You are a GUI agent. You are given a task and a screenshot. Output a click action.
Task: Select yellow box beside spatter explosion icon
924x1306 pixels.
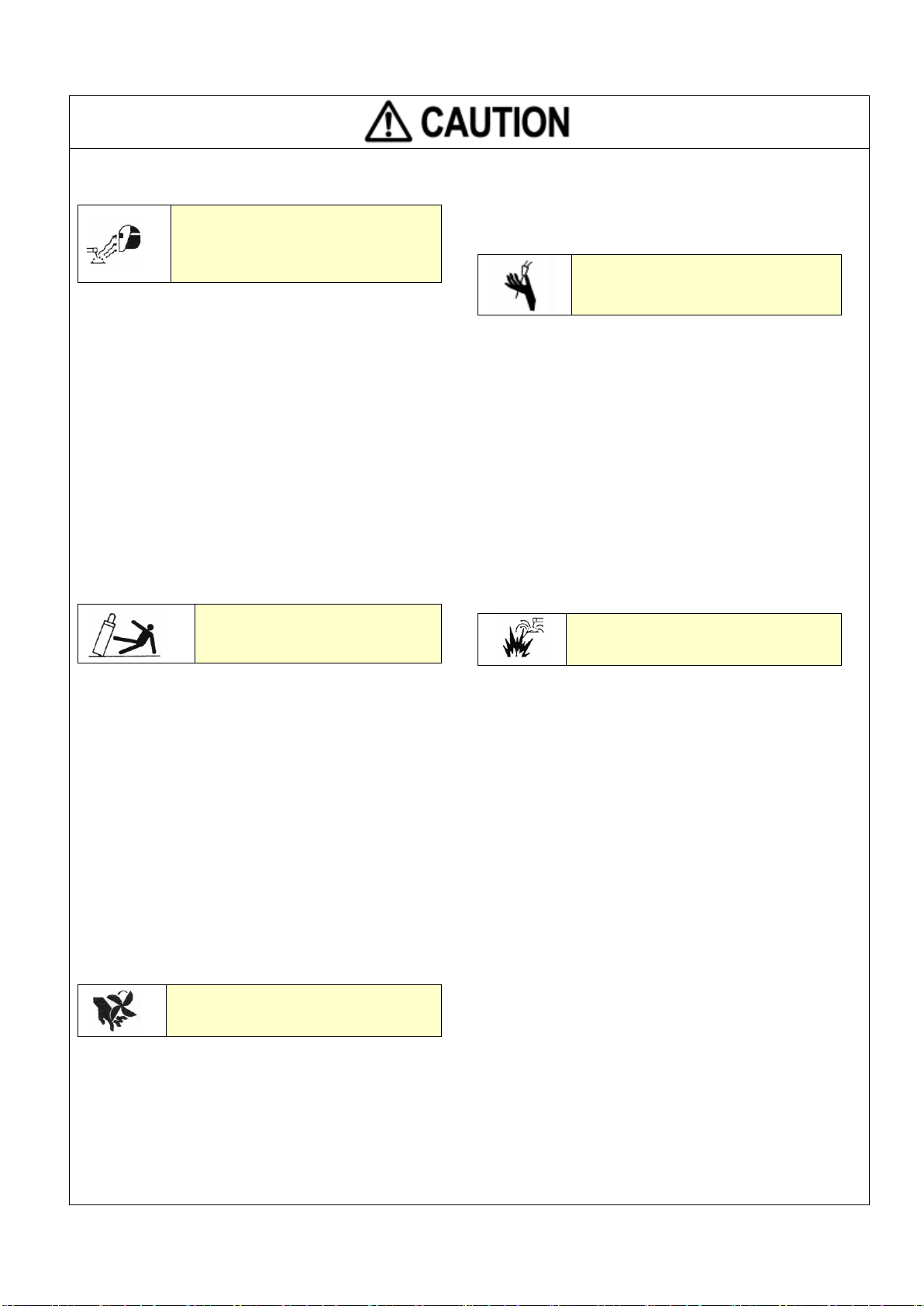[x=703, y=639]
